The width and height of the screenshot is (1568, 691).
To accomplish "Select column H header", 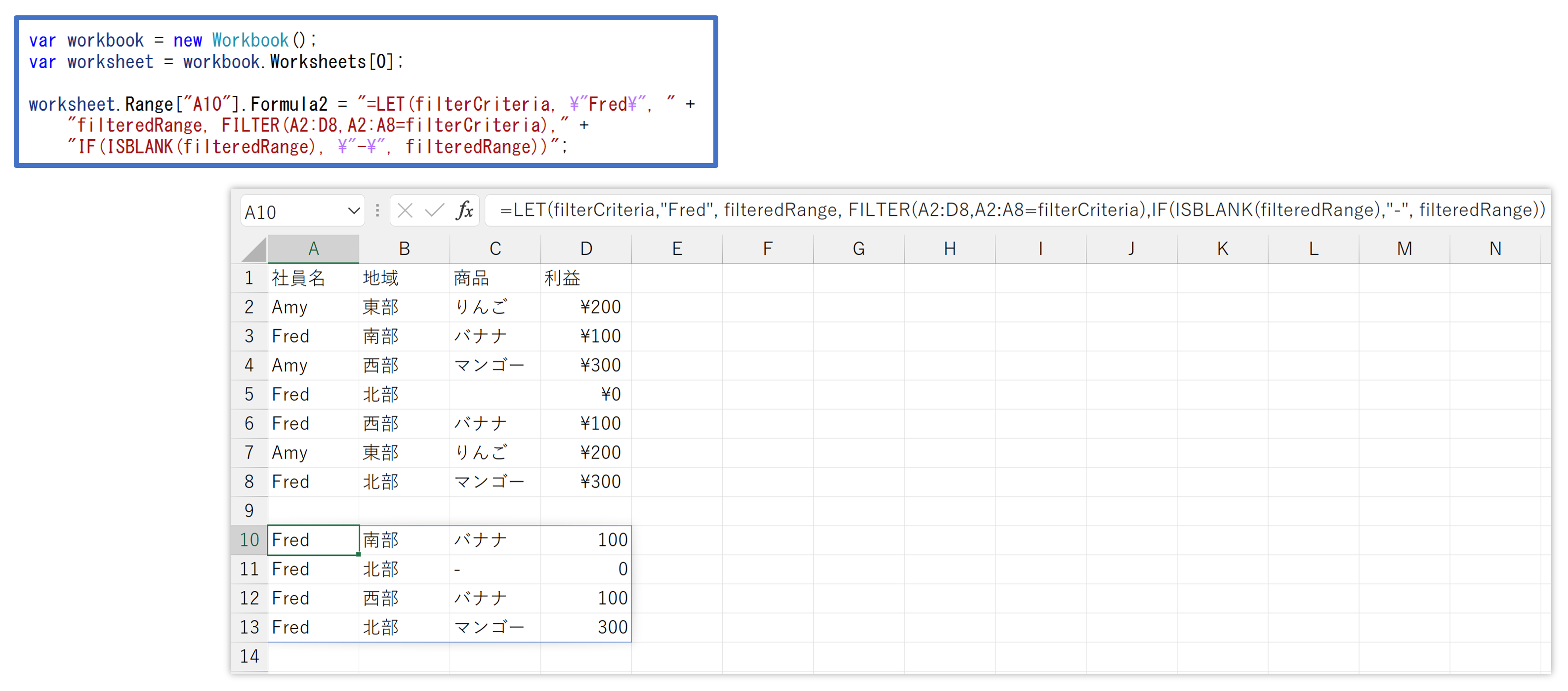I will (949, 248).
